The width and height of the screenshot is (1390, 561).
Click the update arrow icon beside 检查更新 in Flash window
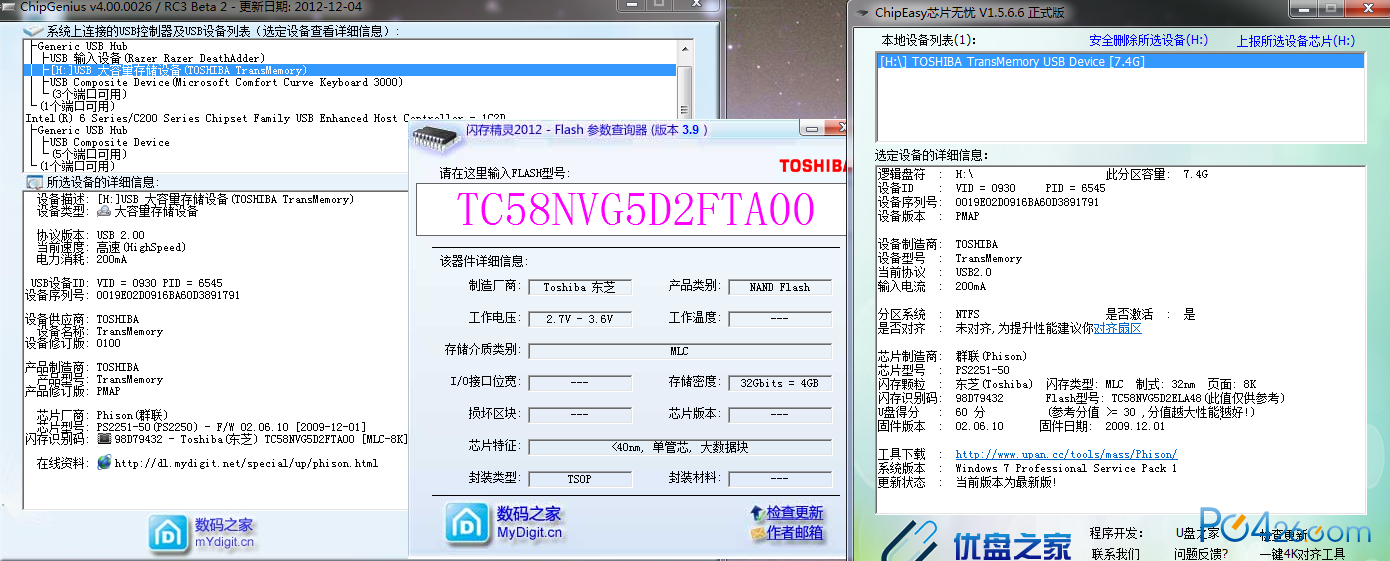pyautogui.click(x=757, y=513)
